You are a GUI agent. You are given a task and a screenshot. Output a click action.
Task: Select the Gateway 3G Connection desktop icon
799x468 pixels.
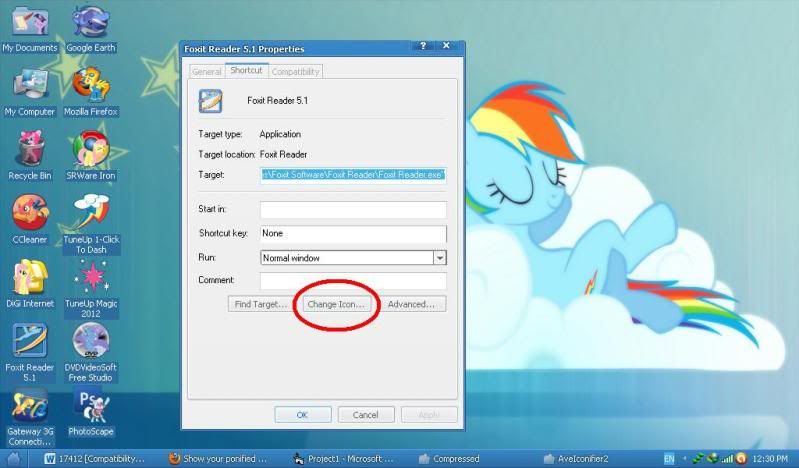point(30,418)
